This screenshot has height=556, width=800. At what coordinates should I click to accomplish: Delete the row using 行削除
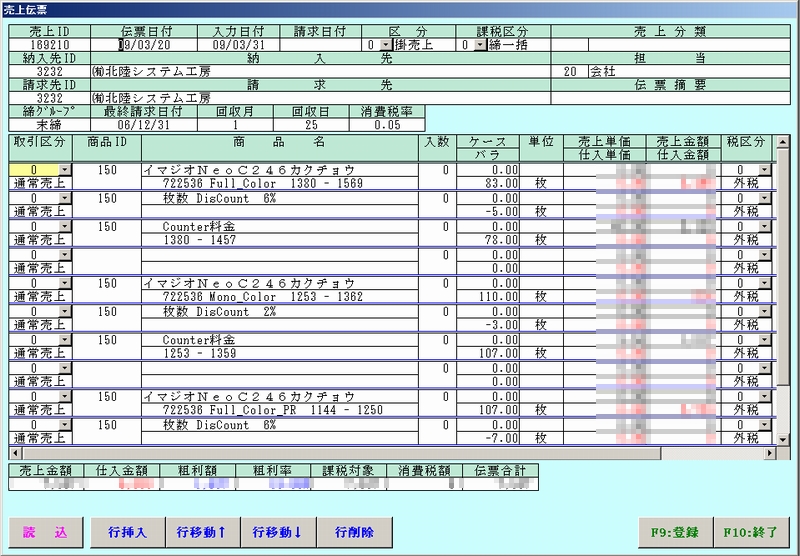click(x=354, y=532)
